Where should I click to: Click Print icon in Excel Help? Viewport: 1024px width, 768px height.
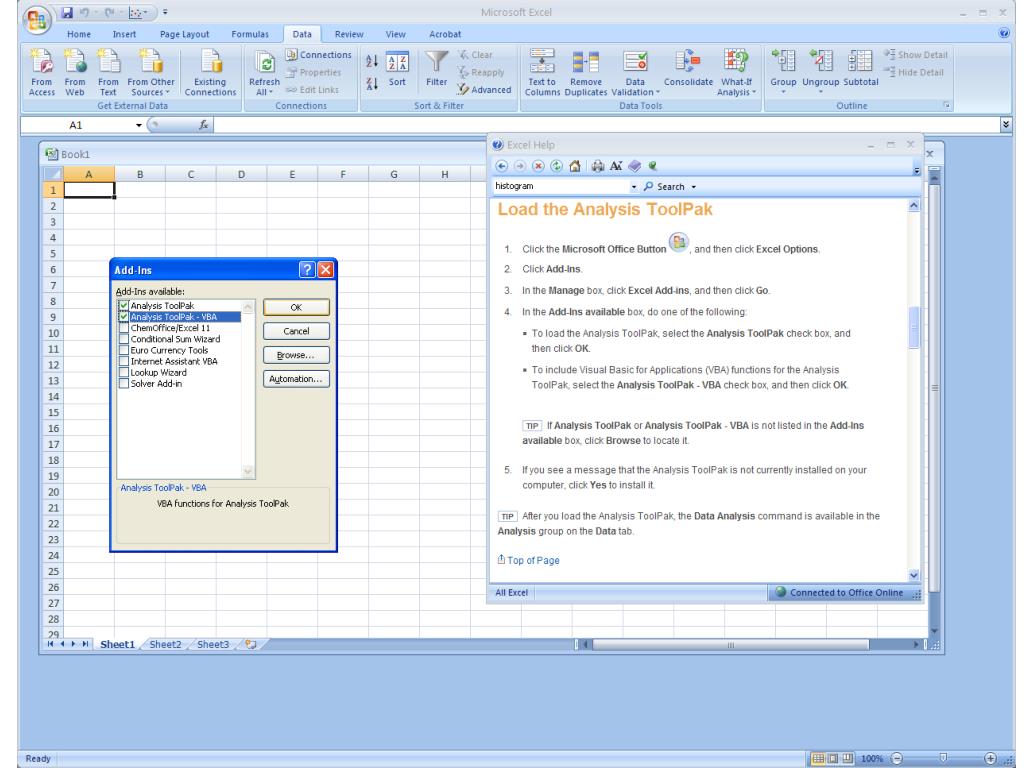[598, 166]
